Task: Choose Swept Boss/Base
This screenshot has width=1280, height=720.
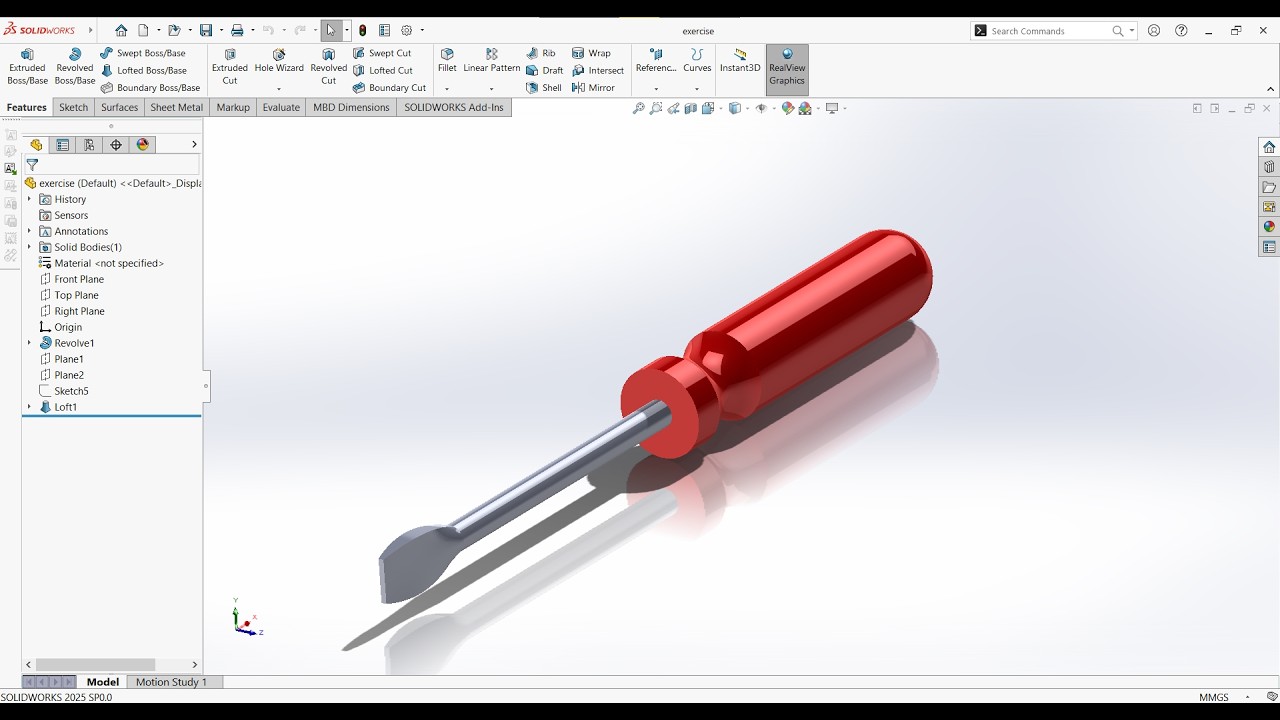Action: tap(143, 53)
